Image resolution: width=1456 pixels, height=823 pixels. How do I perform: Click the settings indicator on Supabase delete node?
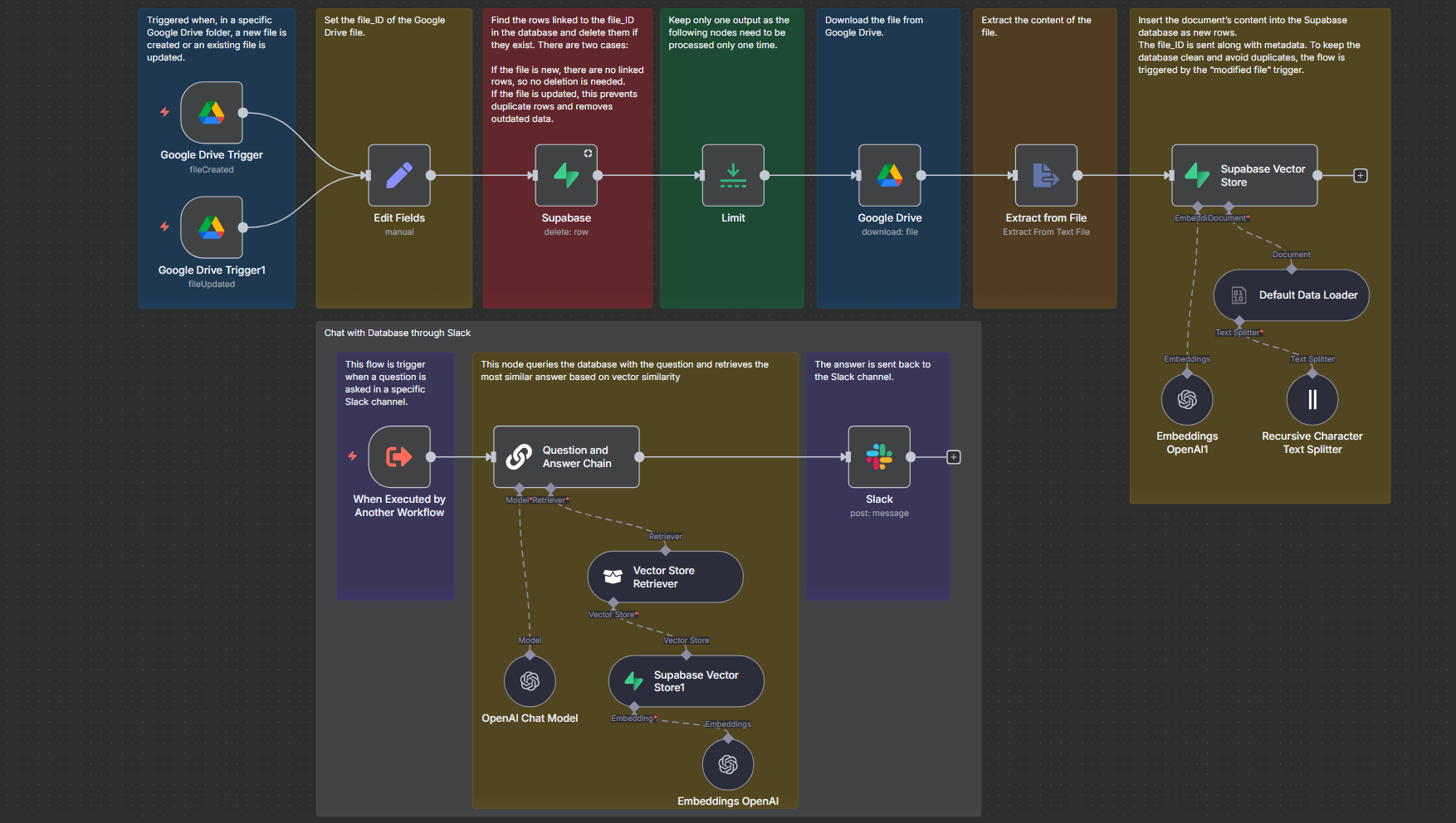click(x=588, y=153)
